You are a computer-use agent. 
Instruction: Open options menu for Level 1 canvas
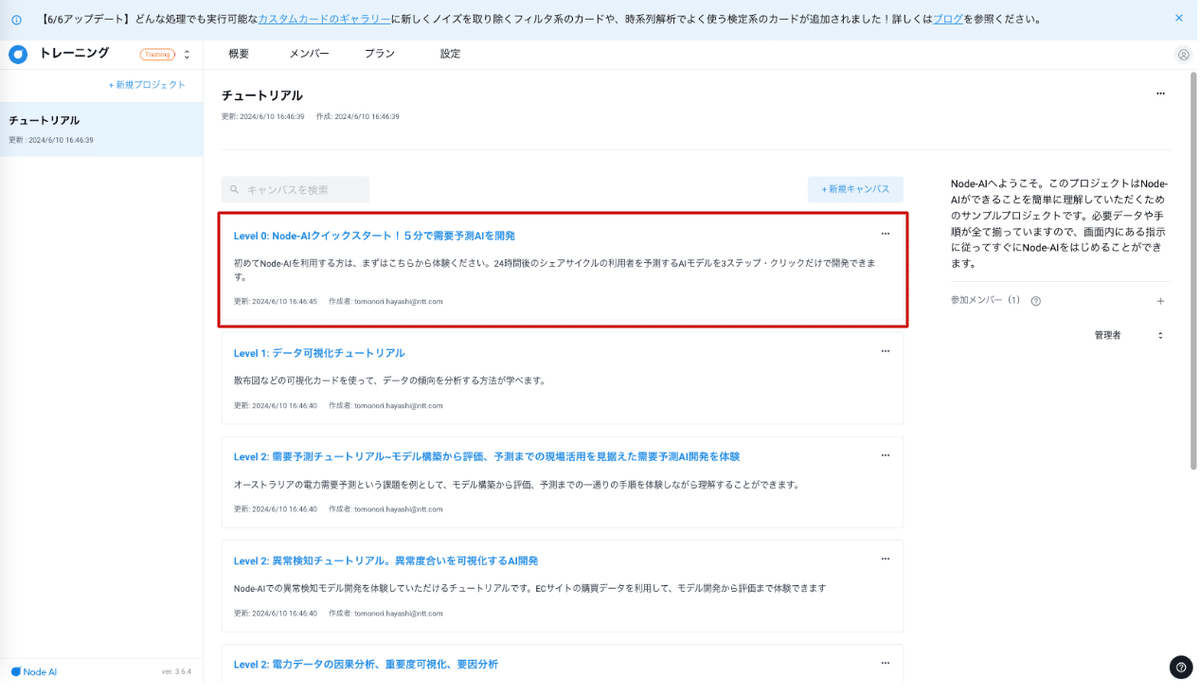point(885,351)
